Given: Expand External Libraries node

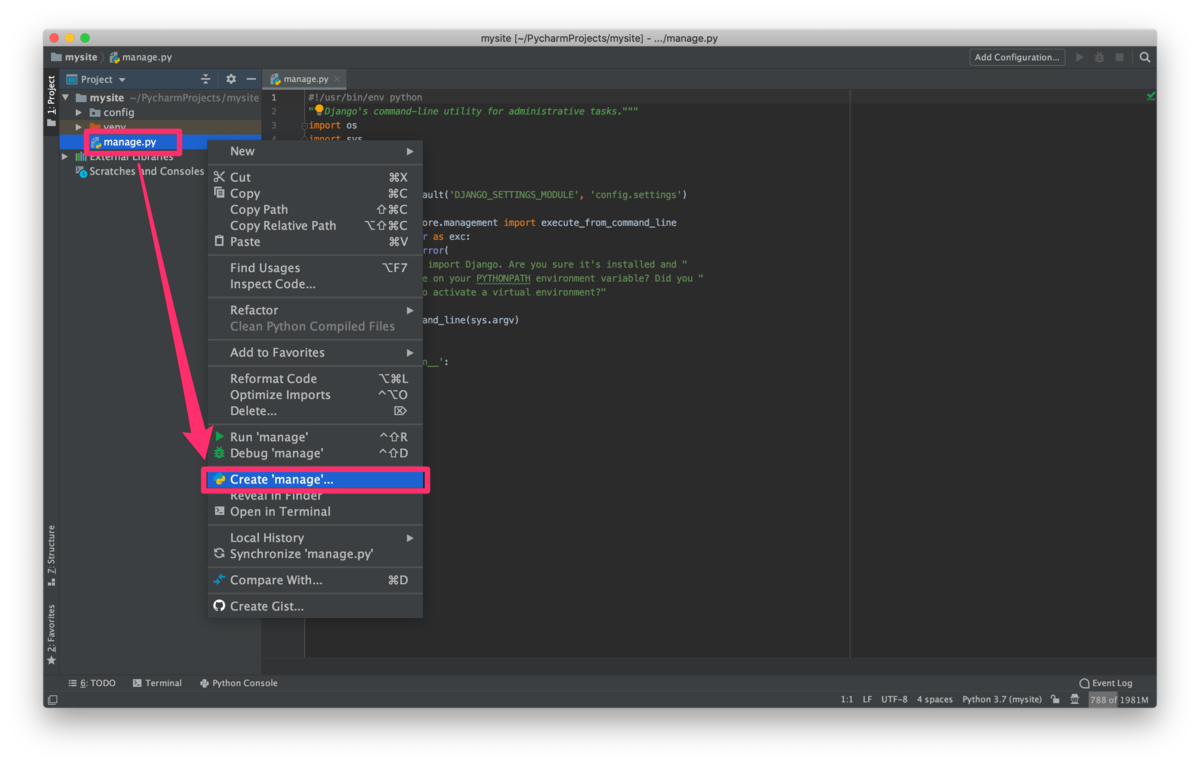Looking at the screenshot, I should click(x=66, y=157).
